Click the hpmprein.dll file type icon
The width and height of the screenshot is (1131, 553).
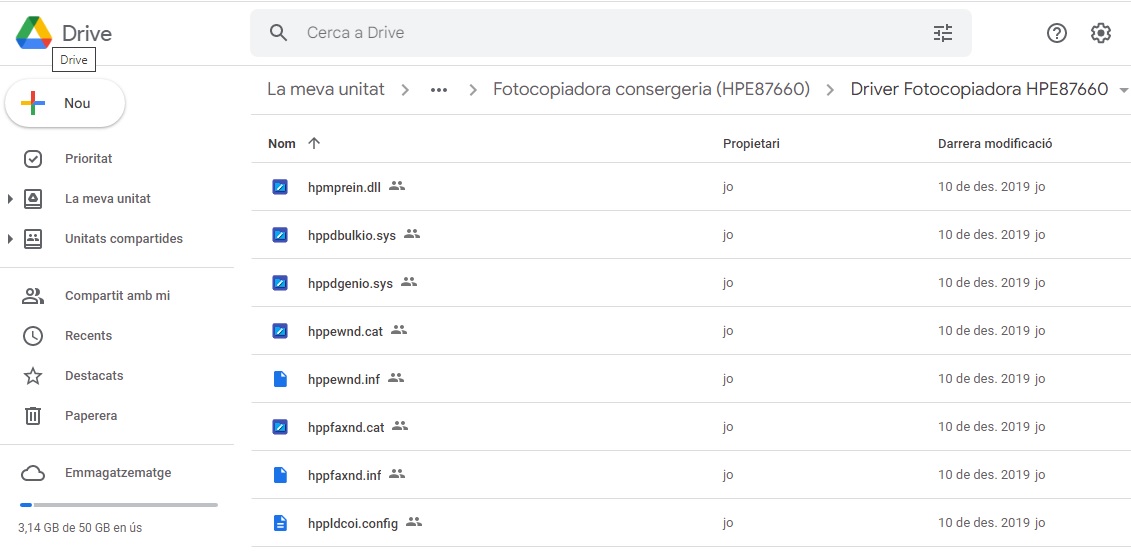pos(281,187)
